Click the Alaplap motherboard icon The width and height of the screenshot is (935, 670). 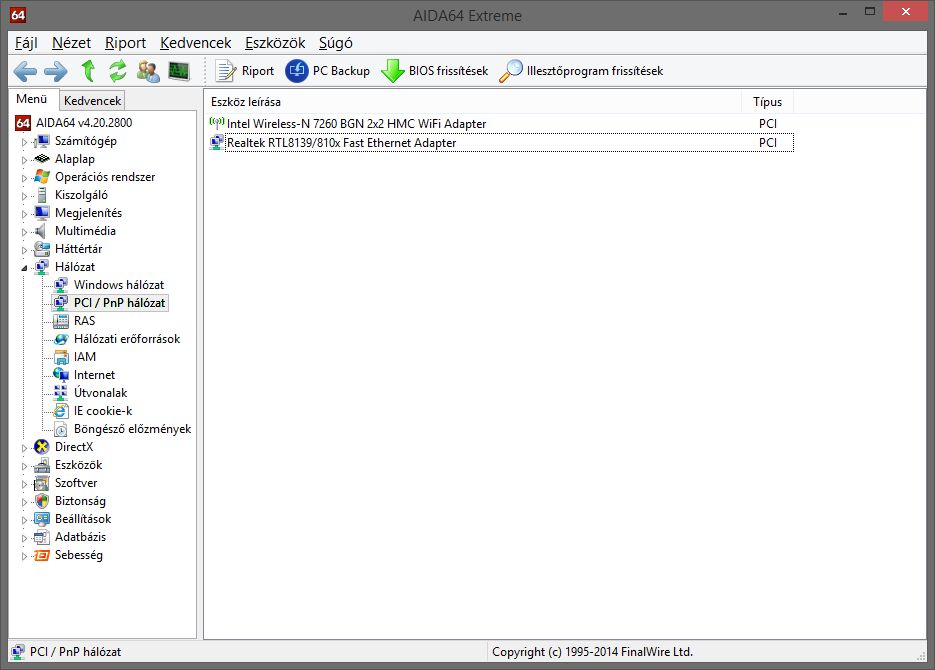pyautogui.click(x=42, y=159)
